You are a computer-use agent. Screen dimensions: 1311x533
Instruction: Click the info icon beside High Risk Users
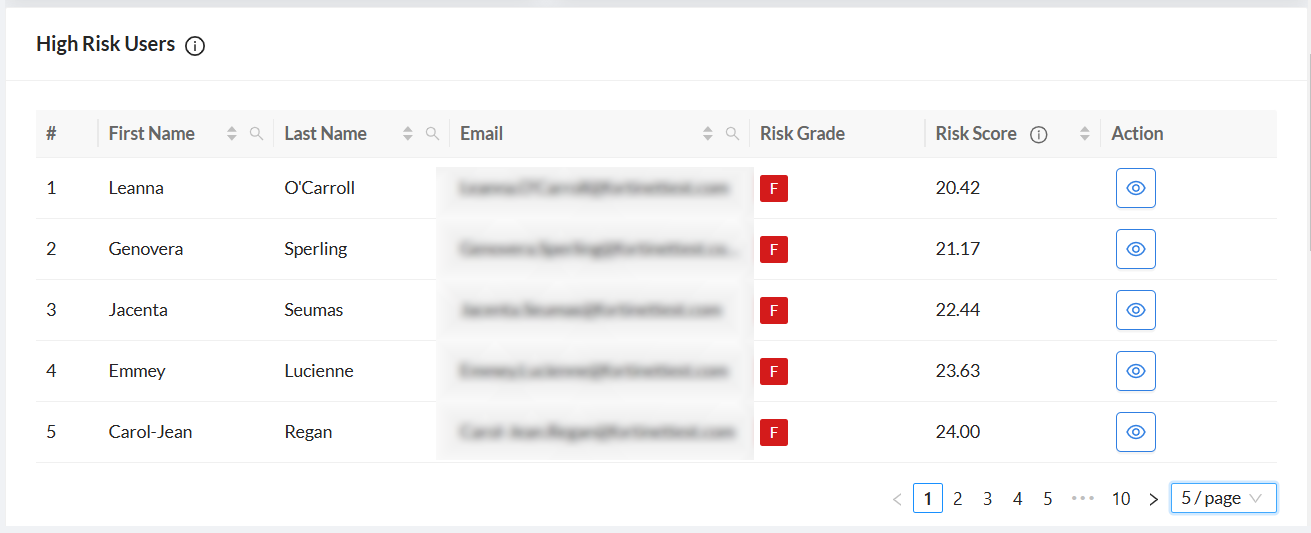click(195, 46)
